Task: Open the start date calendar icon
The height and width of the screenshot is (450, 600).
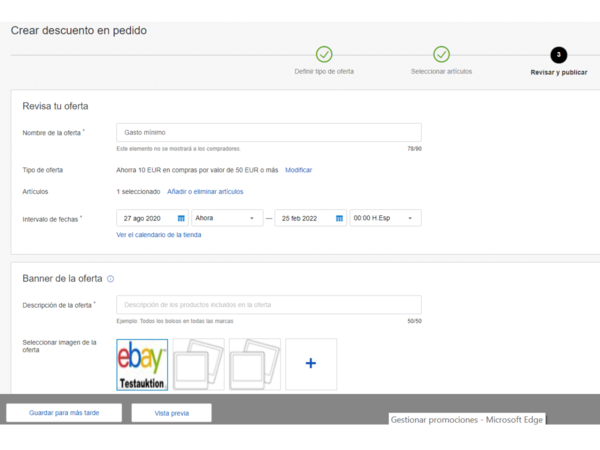Action: (x=181, y=218)
